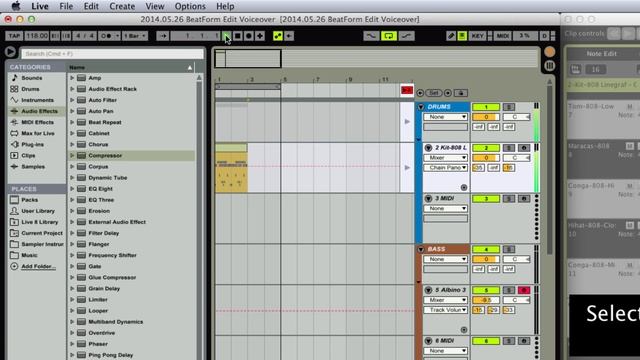The width and height of the screenshot is (640, 360).
Task: Select Plug-ins category in browser
Action: pos(32,144)
